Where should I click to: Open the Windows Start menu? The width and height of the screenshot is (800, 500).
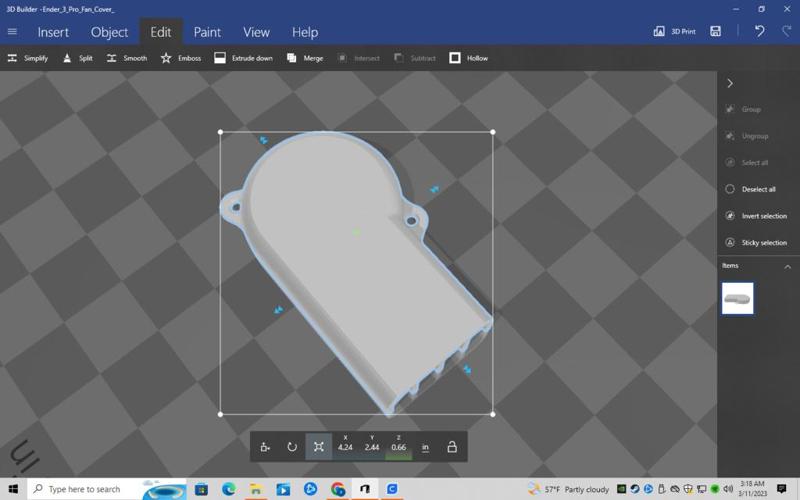tap(13, 489)
